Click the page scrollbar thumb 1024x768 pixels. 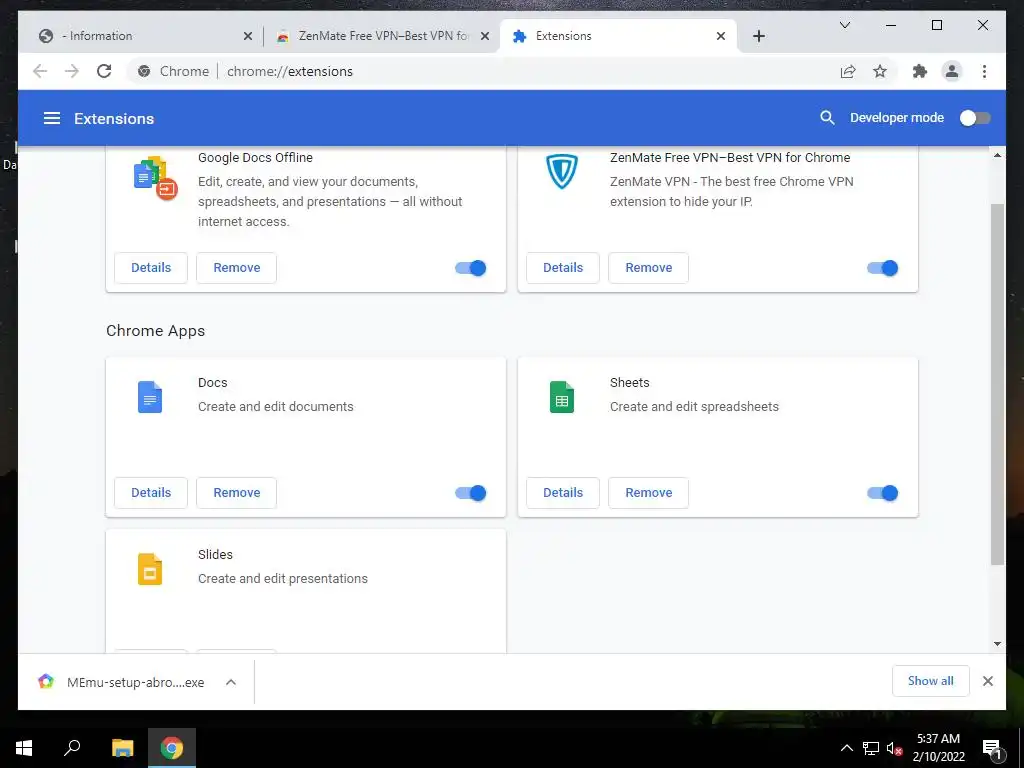(997, 384)
